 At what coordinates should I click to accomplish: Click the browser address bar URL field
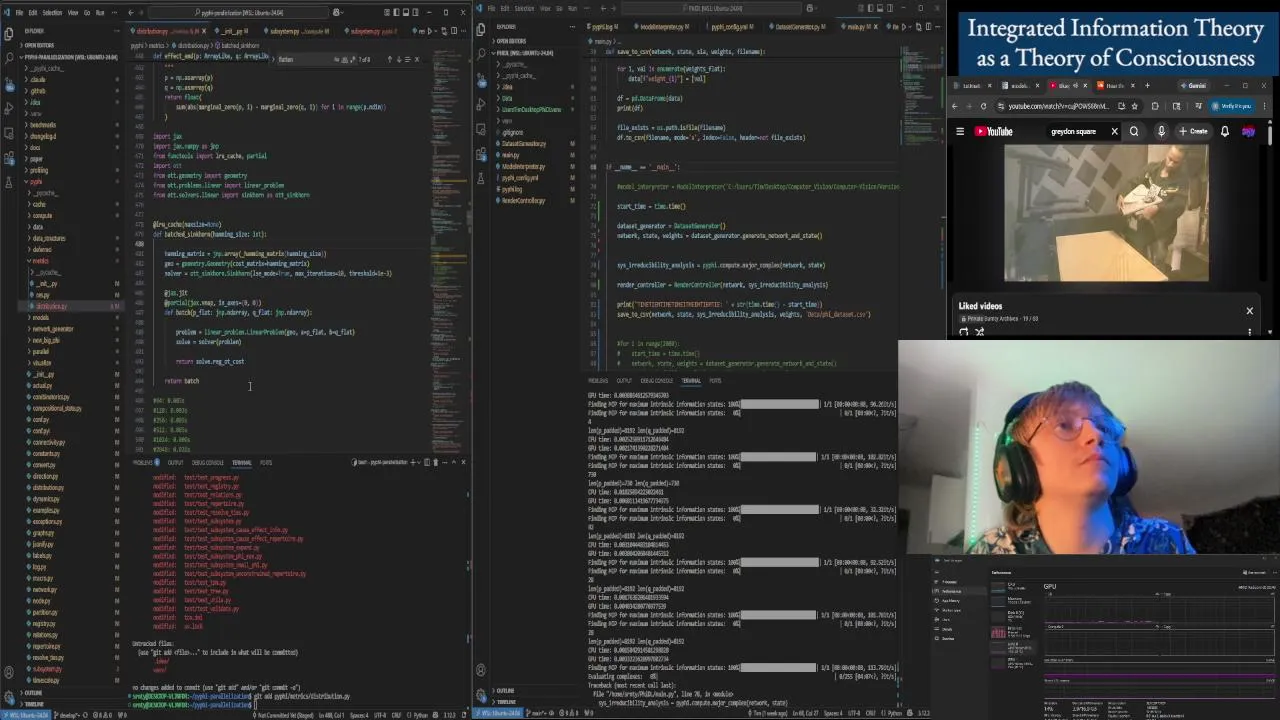click(x=1058, y=106)
